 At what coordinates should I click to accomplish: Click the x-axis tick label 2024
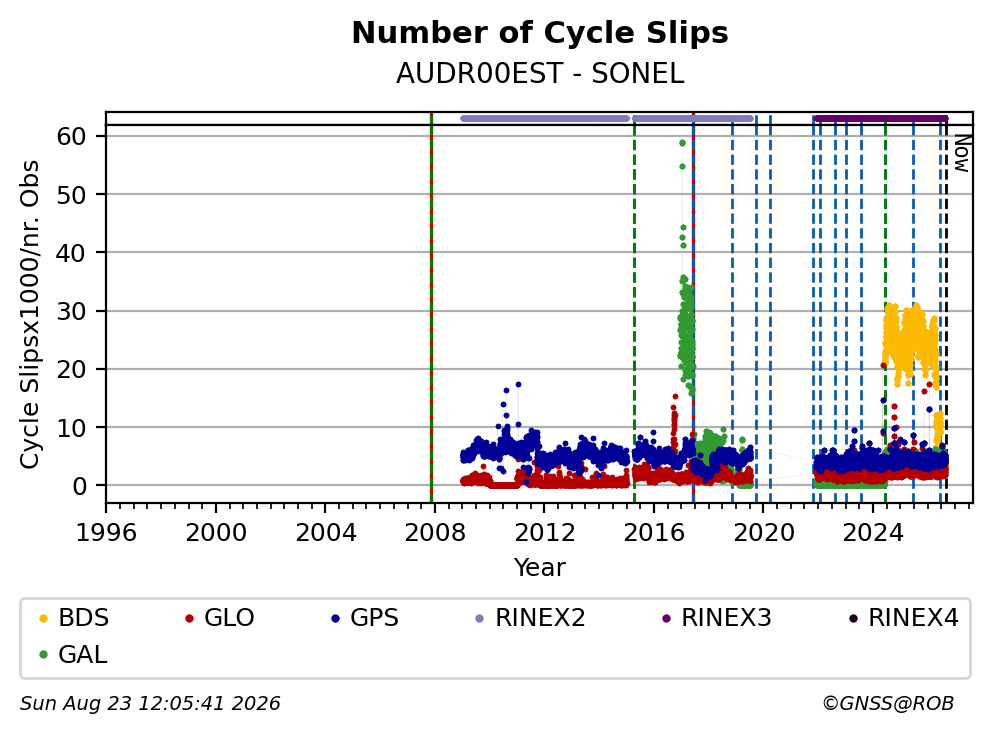pos(873,533)
